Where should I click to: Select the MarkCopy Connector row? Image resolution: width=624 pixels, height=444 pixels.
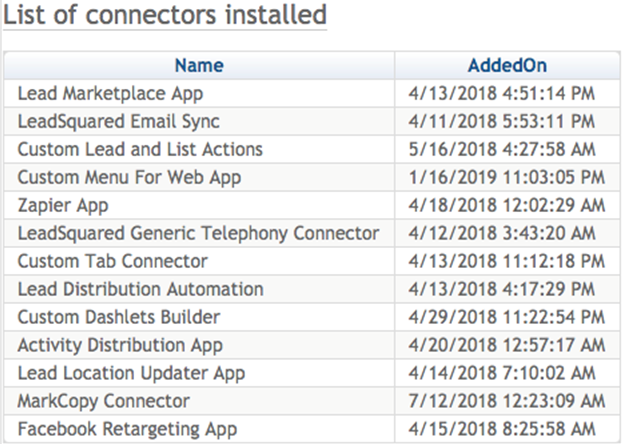click(104, 402)
